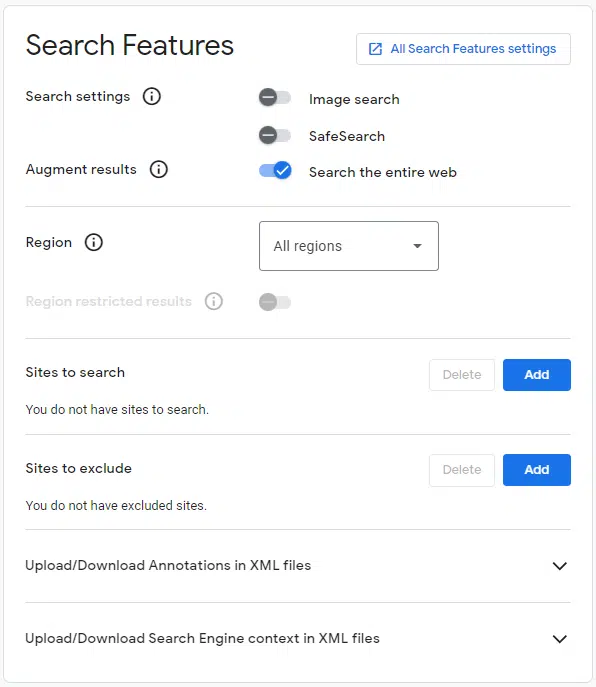Click the external link icon for search features
The width and height of the screenshot is (596, 687).
(375, 49)
